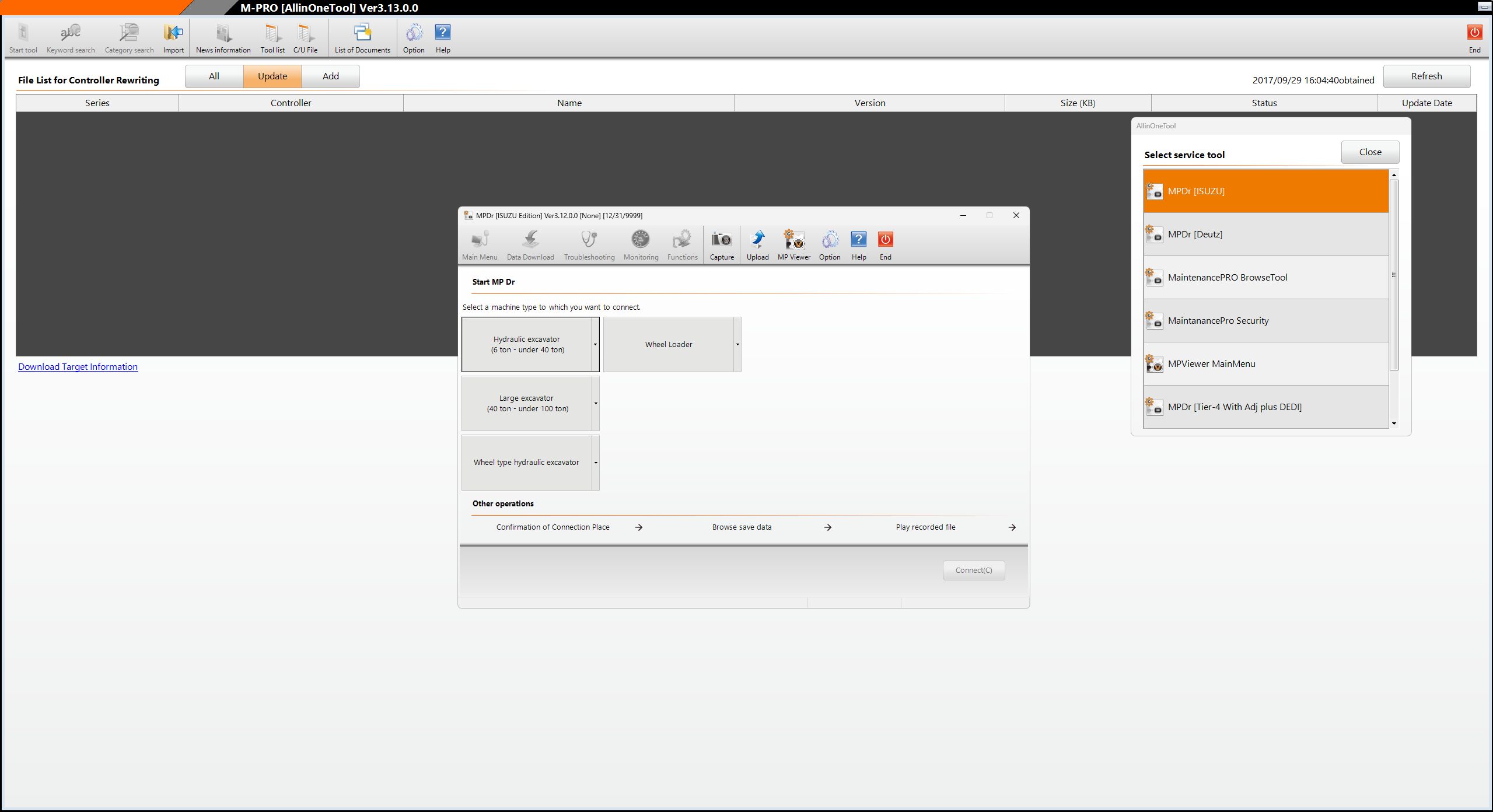Expand the Wheel Loader dropdown arrow

[x=737, y=345]
